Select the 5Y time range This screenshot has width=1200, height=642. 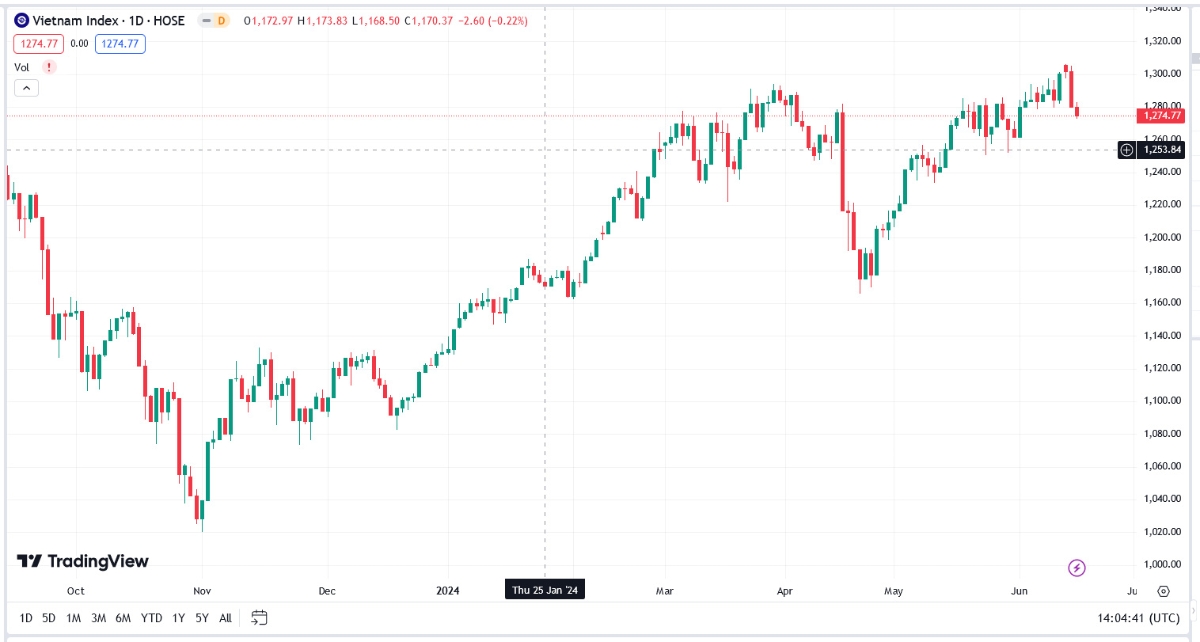click(202, 618)
